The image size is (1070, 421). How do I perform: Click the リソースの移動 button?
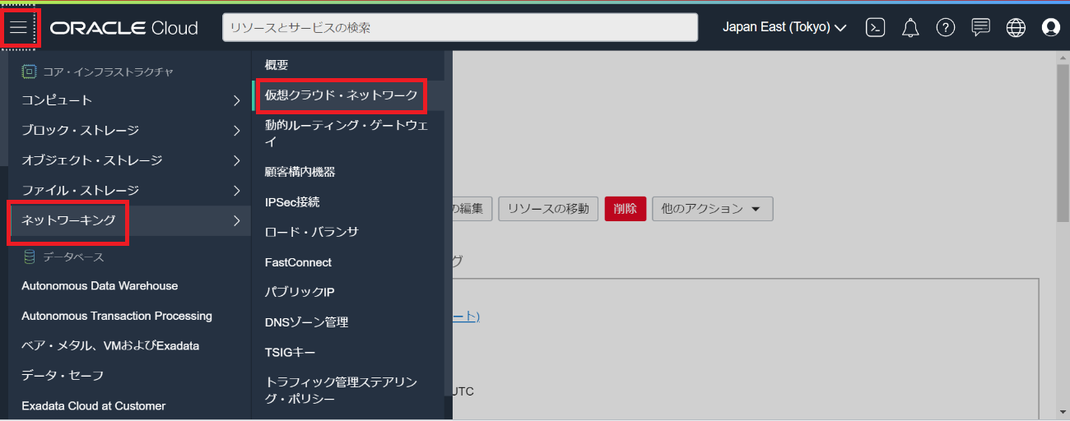point(549,209)
